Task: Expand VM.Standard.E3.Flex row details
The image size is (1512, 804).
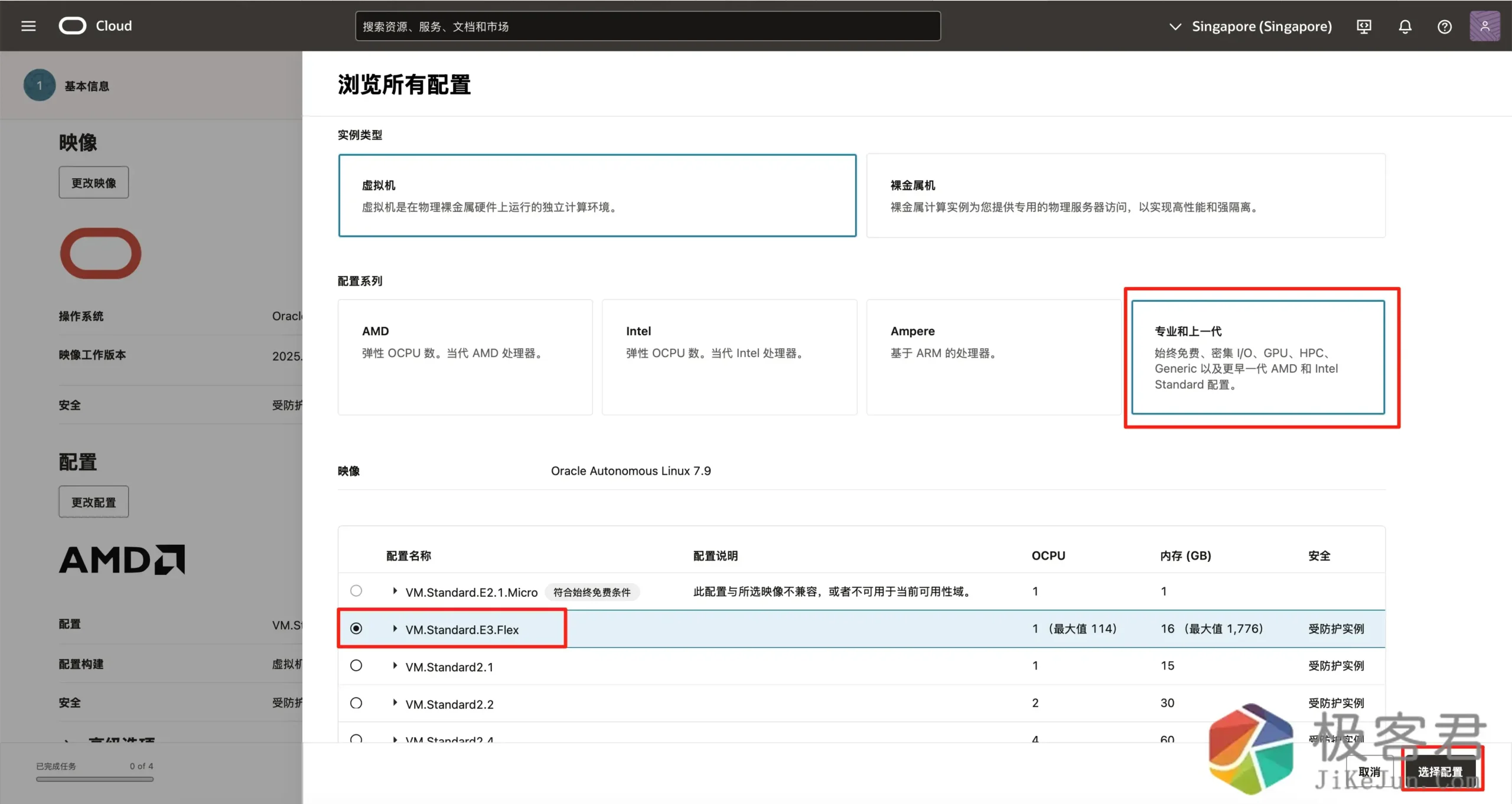Action: pyautogui.click(x=395, y=629)
